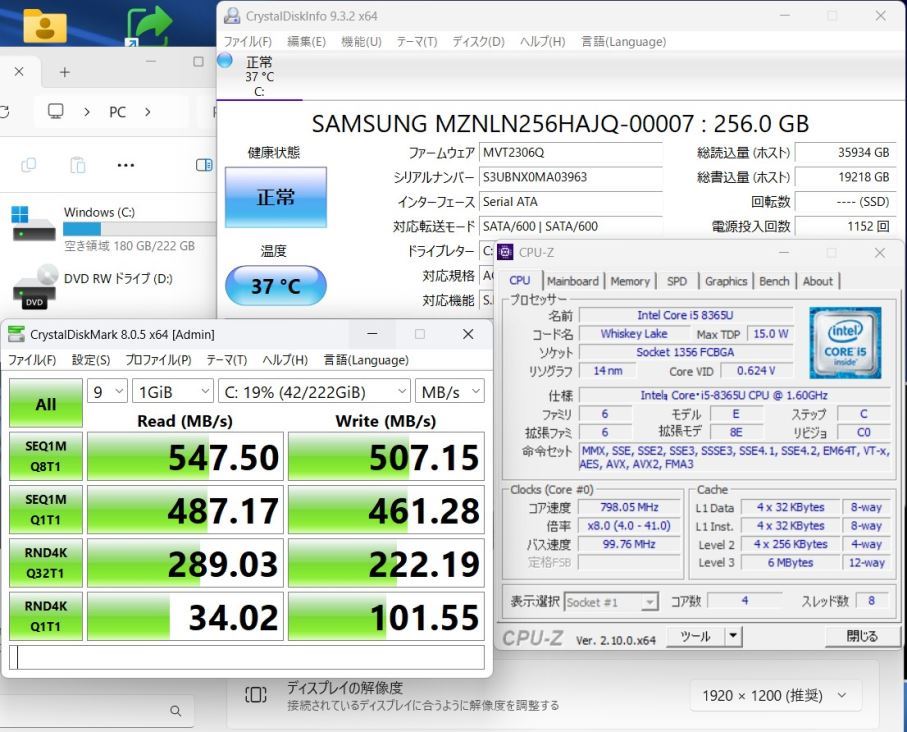Viewport: 907px width, 732px height.
Task: Switch to the About tab in CPU-Z
Action: pyautogui.click(x=817, y=281)
